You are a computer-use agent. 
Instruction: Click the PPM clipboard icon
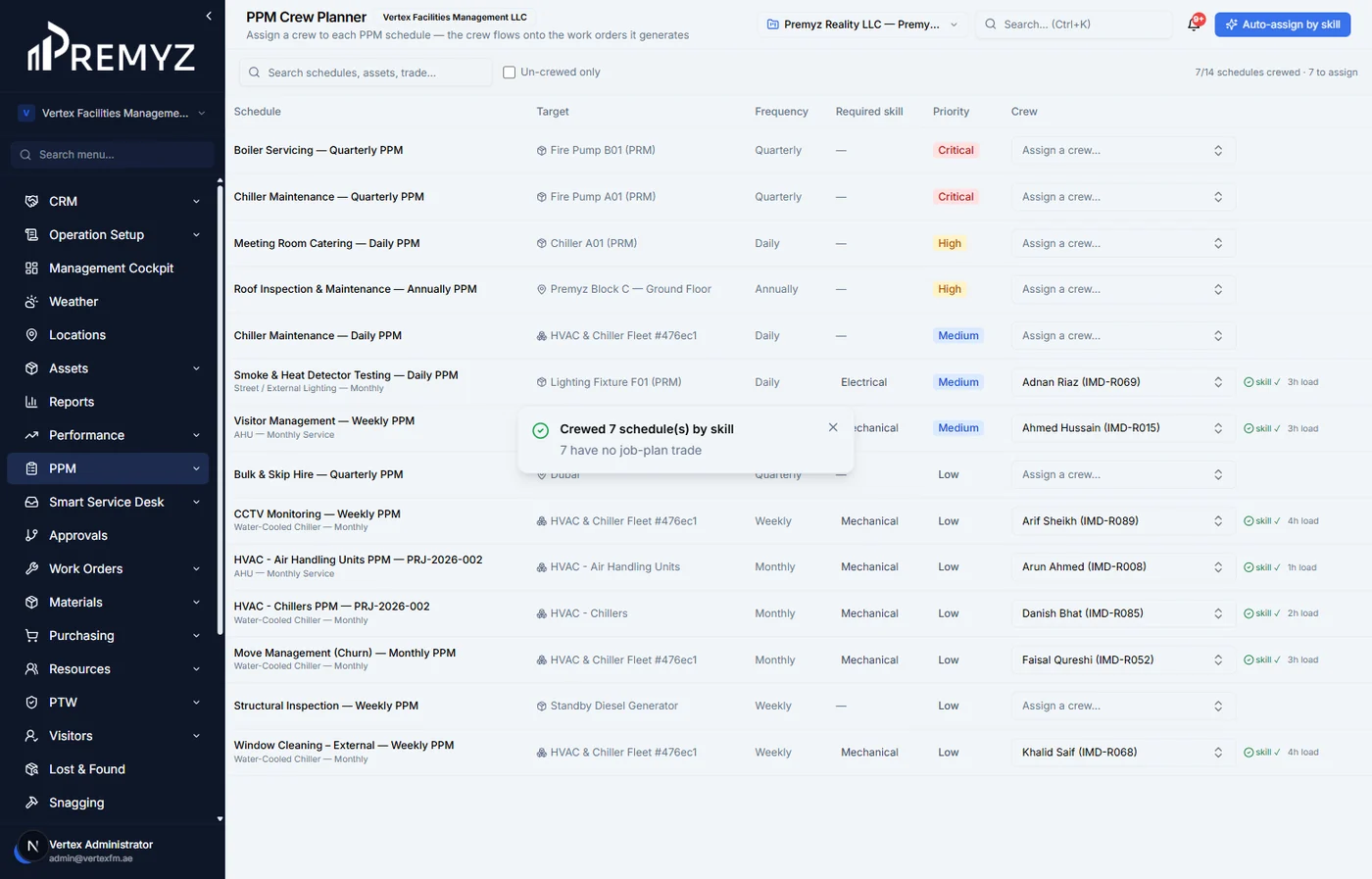click(x=31, y=468)
